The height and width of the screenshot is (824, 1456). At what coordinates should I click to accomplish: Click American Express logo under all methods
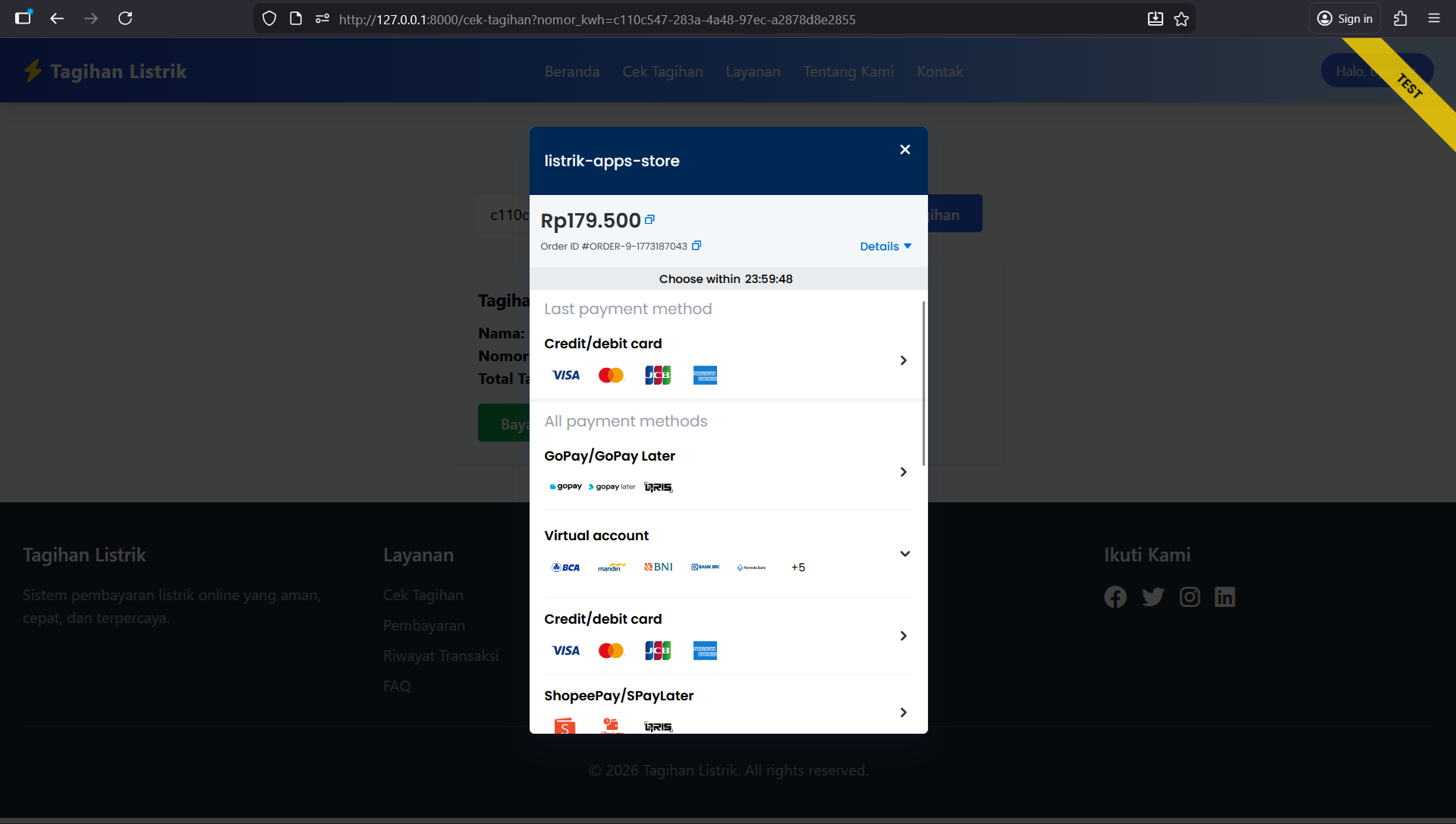705,650
